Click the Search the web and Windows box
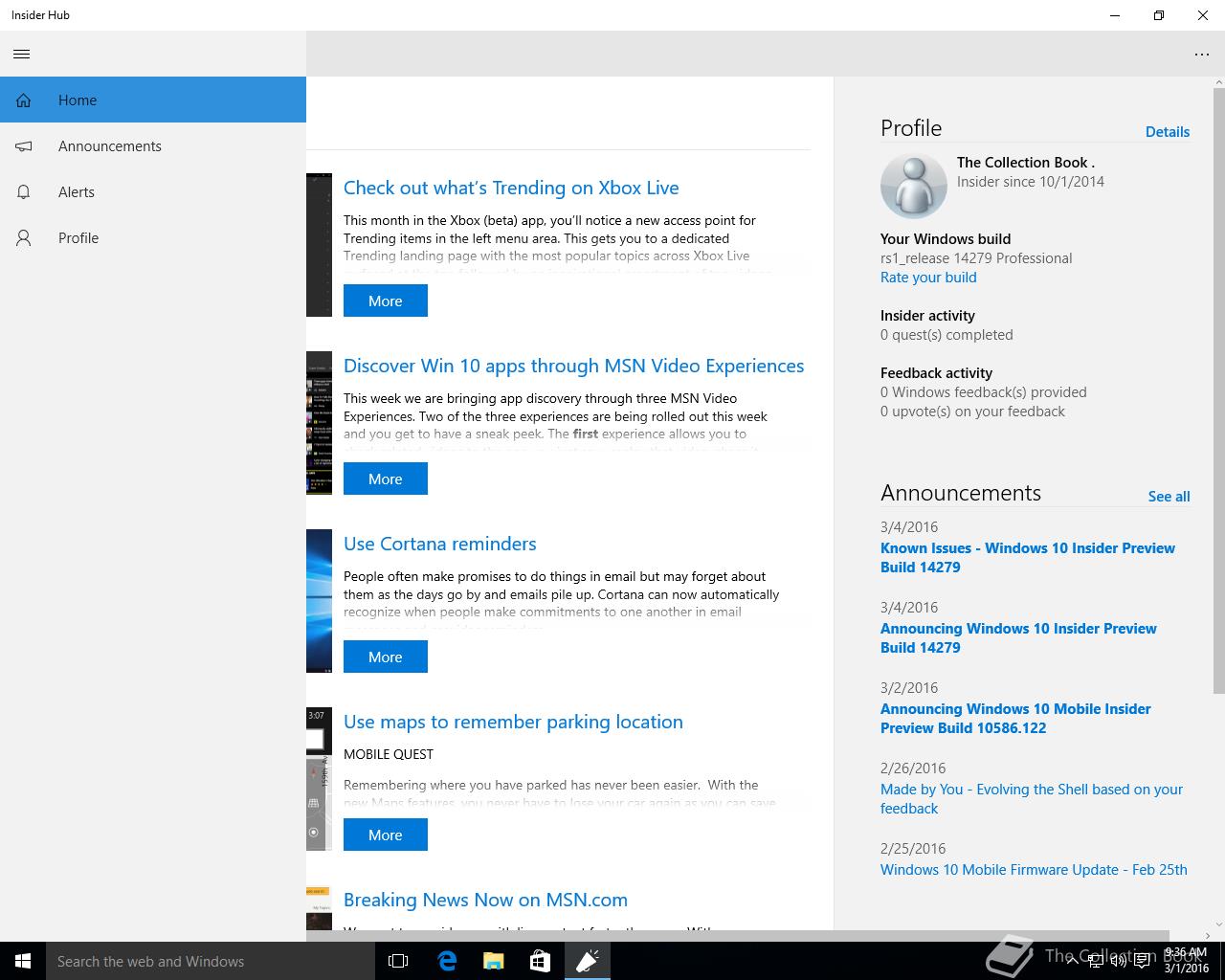The width and height of the screenshot is (1225, 980). click(211, 961)
